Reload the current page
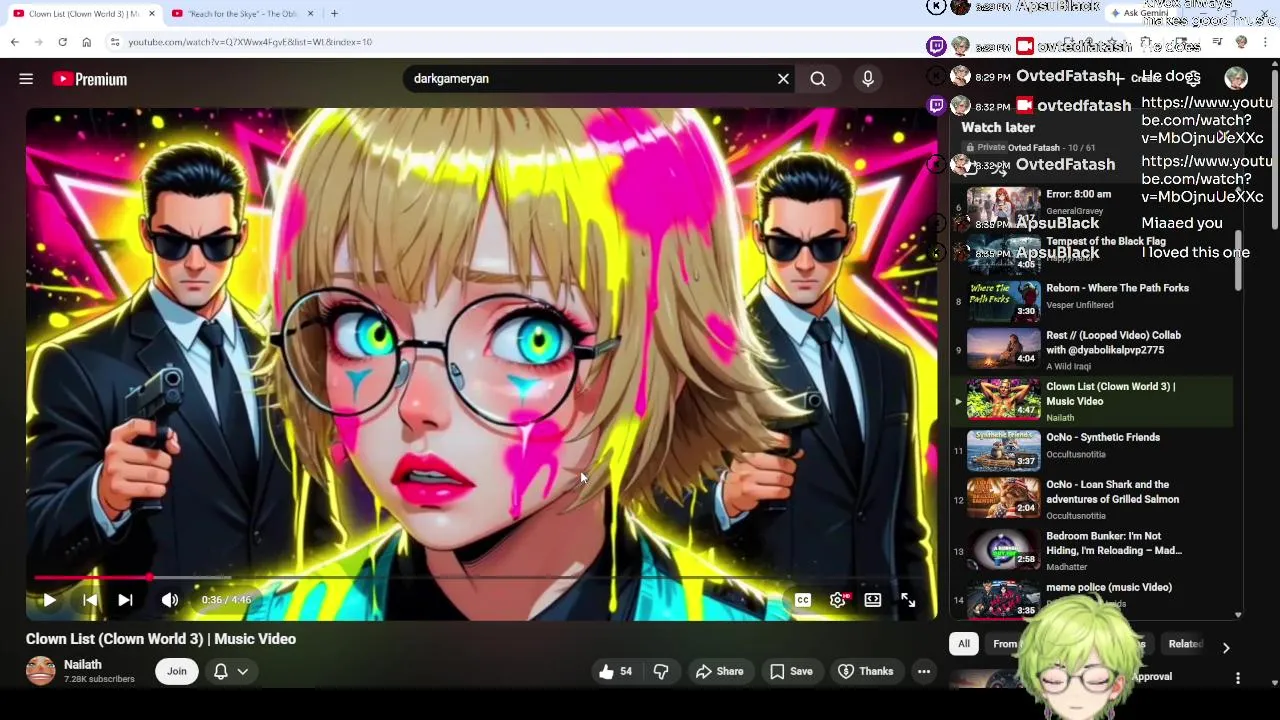This screenshot has height=720, width=1280. click(62, 42)
